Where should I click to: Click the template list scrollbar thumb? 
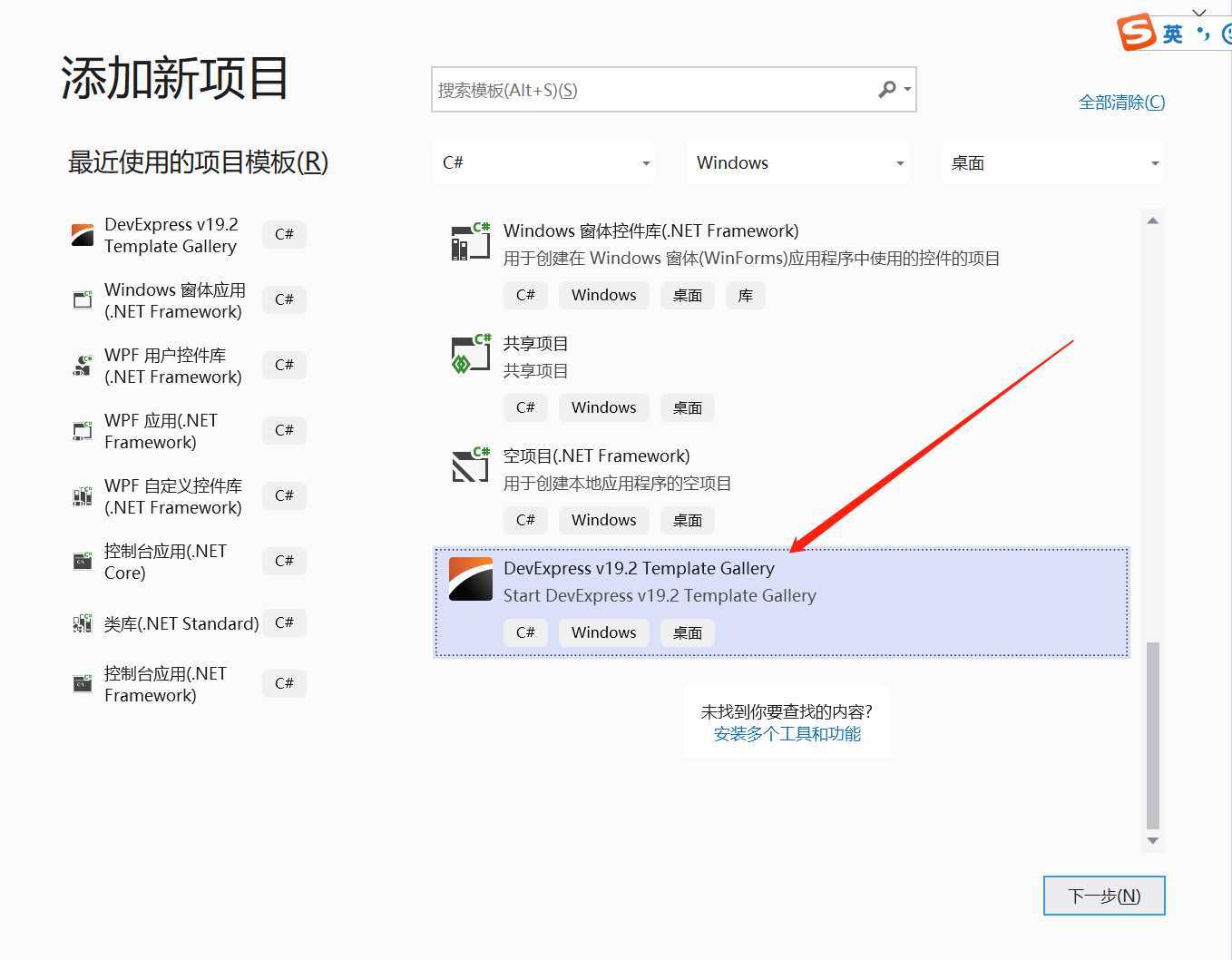coord(1152,735)
